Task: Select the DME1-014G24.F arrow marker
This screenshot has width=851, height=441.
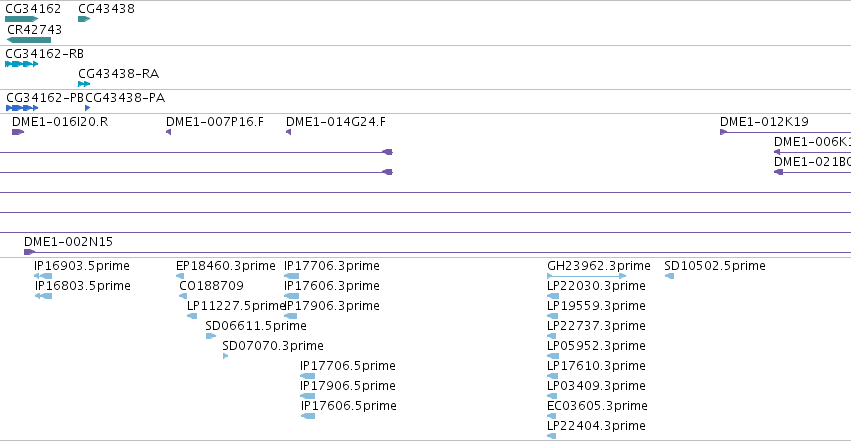Action: tap(289, 132)
